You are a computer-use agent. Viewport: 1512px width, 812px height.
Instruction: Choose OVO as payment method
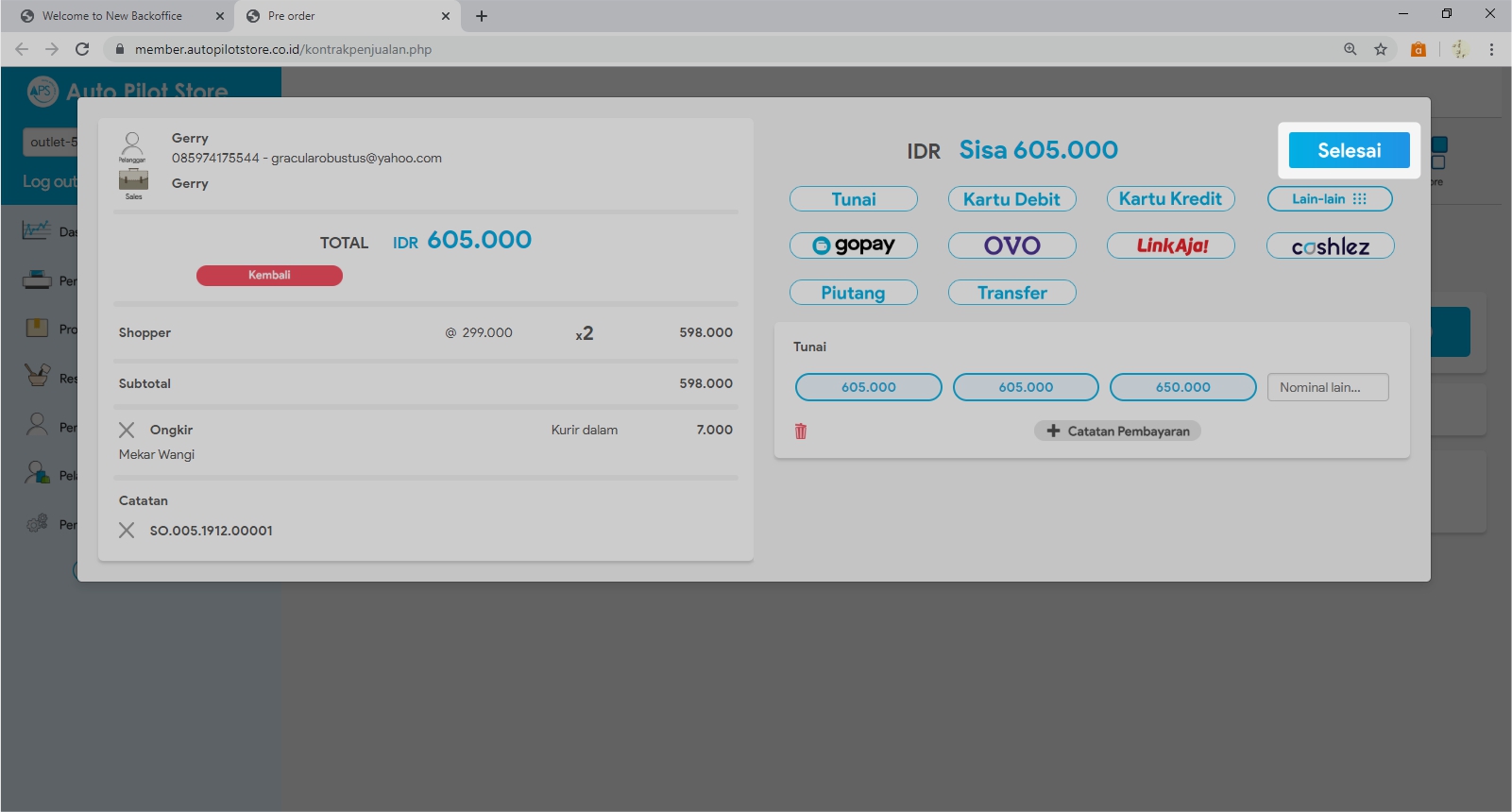coord(1011,245)
